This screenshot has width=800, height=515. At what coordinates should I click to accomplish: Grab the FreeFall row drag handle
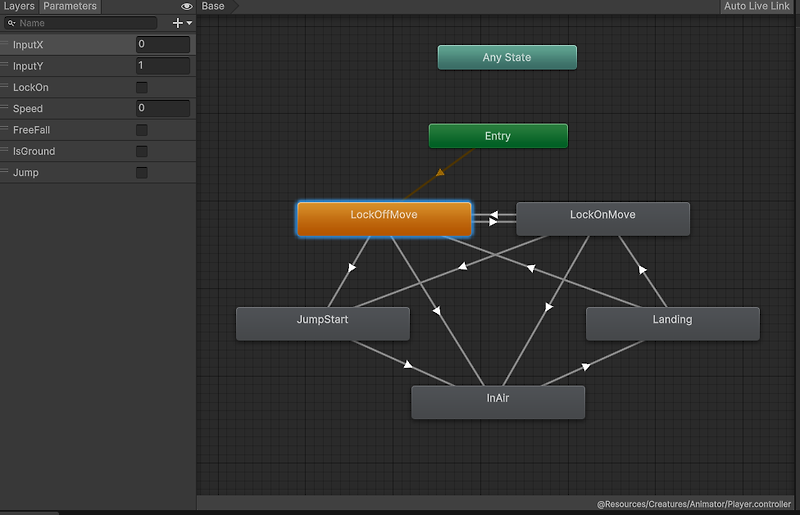coord(5,129)
